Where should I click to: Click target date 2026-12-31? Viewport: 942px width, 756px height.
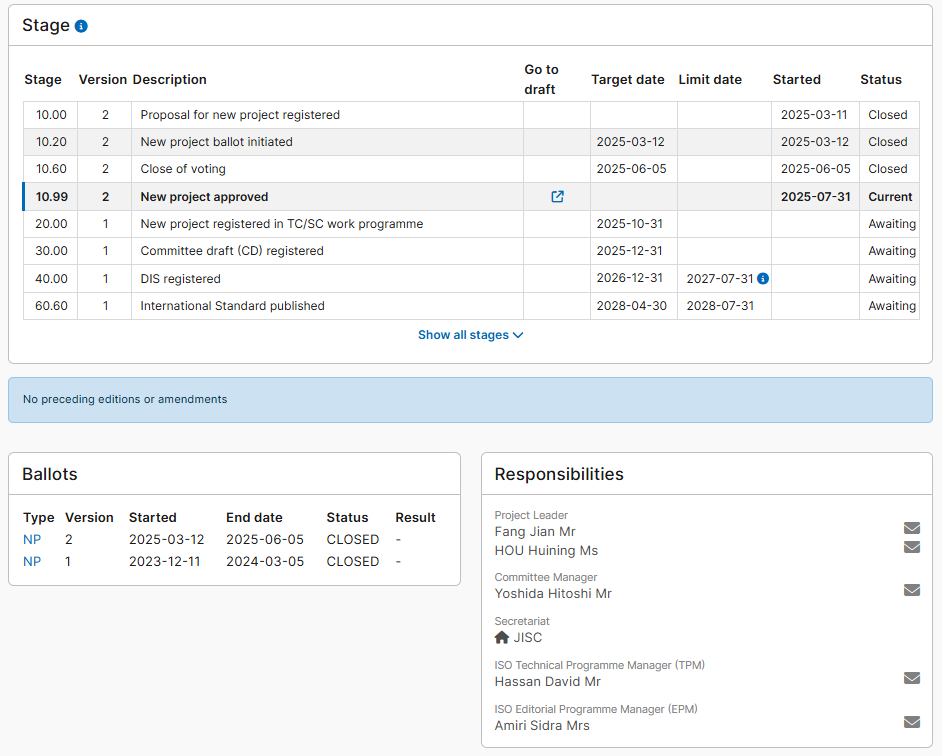click(630, 278)
